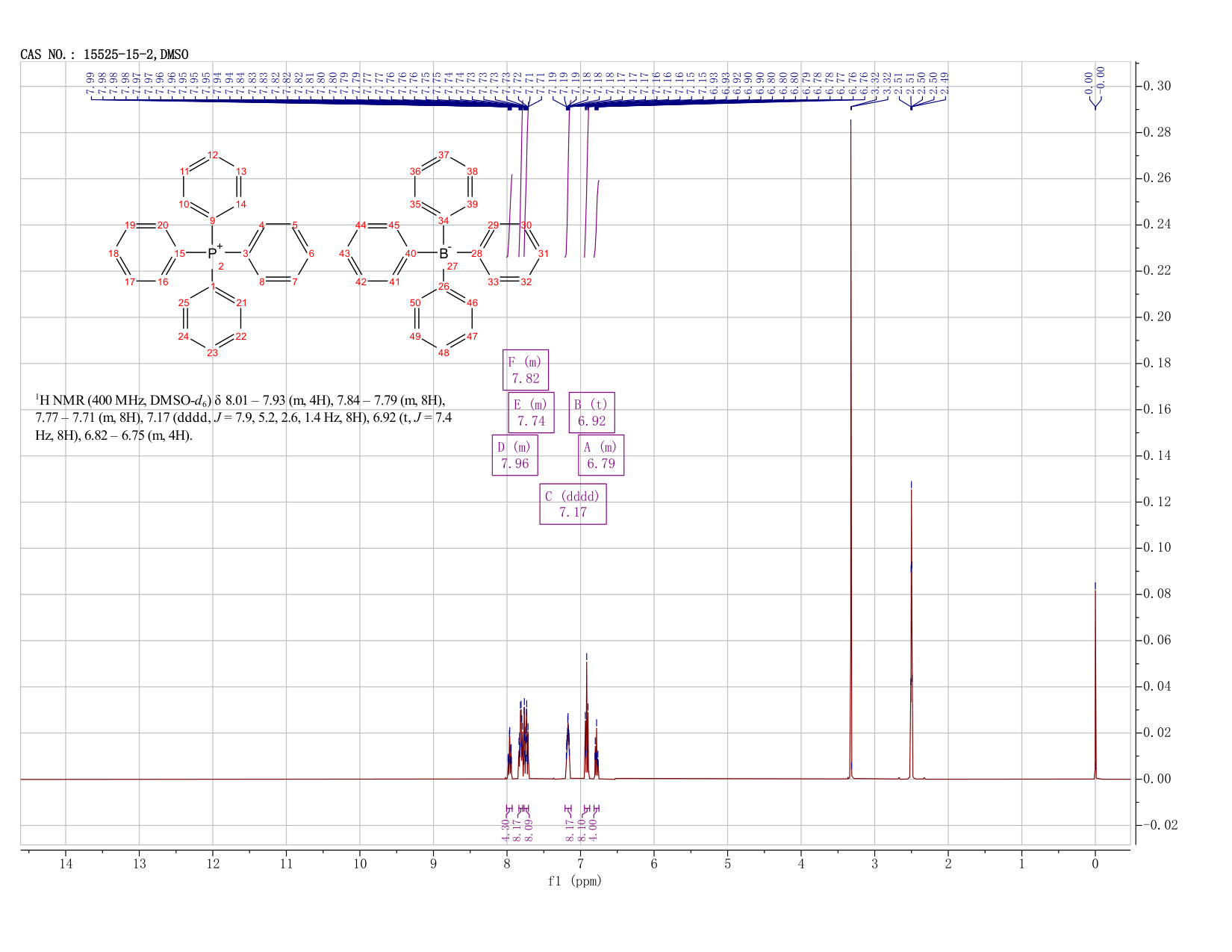Select the CAS NO. 15525-15-2 title text
Viewport: 1232px width, 952px height.
coord(105,55)
